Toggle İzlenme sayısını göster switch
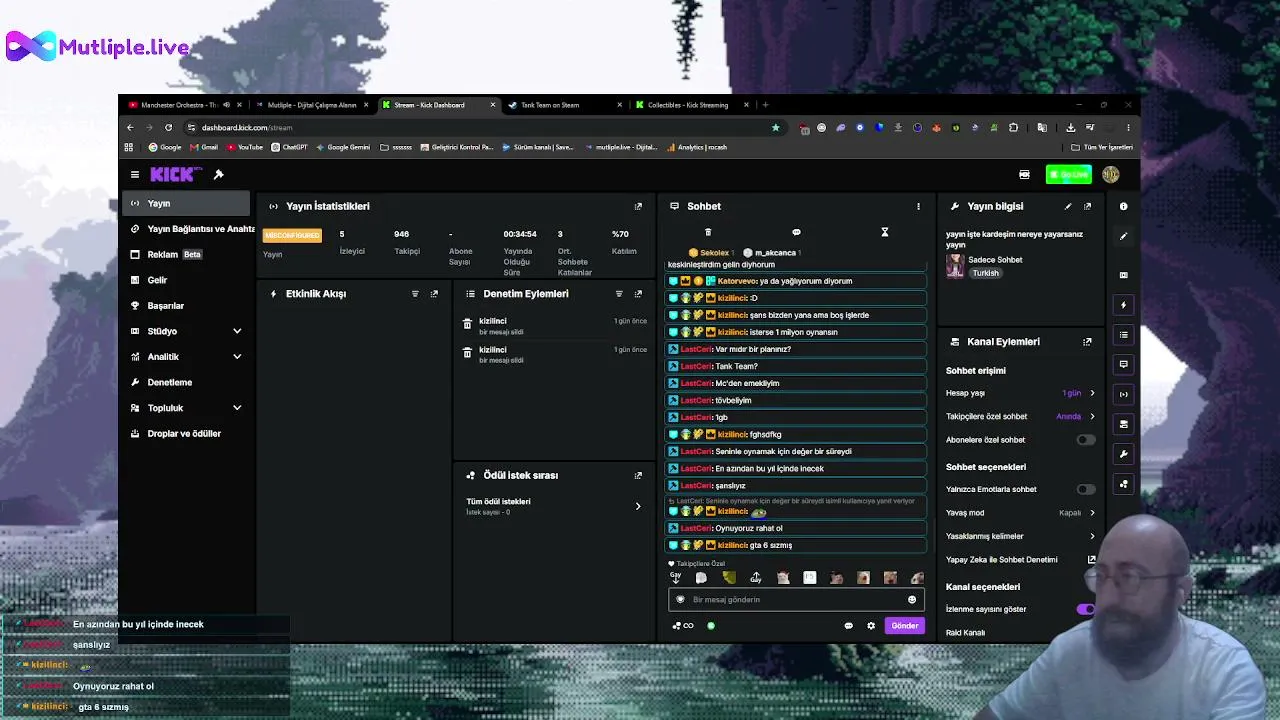 click(1085, 609)
